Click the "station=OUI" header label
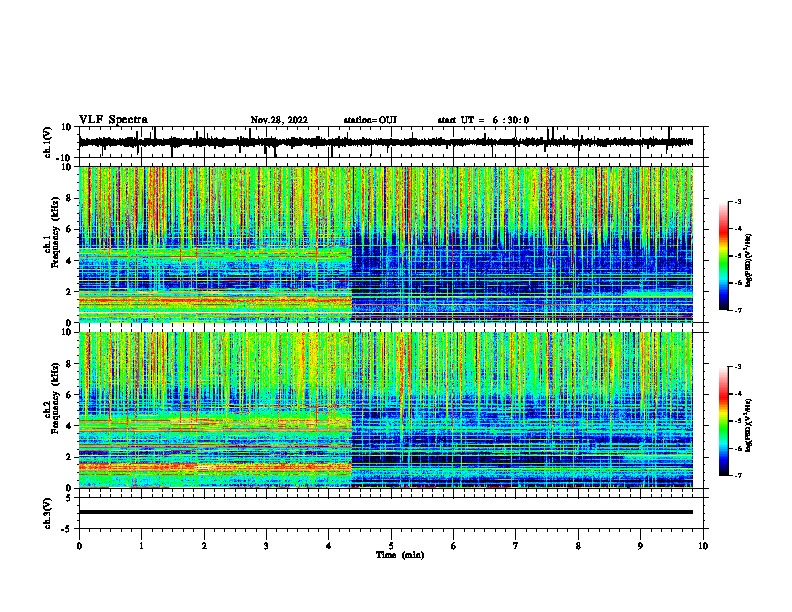The width and height of the screenshot is (792, 612). [x=370, y=120]
